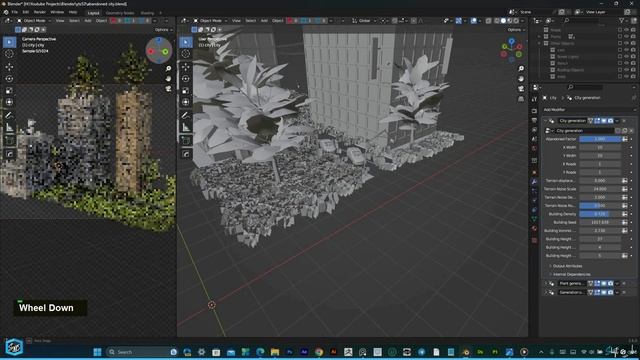Click the Windows Start button
The image size is (640, 360).
[97, 352]
